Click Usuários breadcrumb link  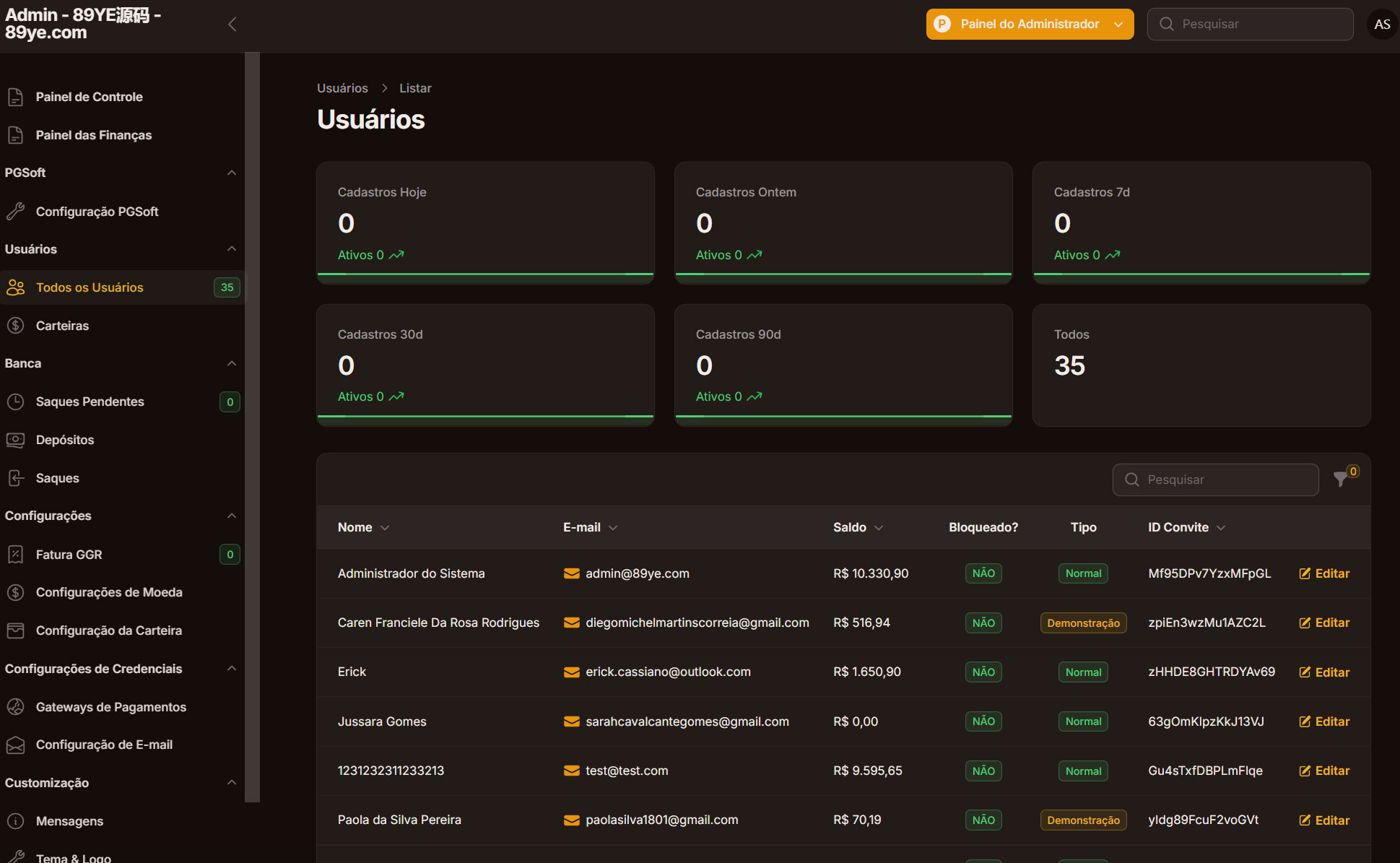(x=342, y=88)
